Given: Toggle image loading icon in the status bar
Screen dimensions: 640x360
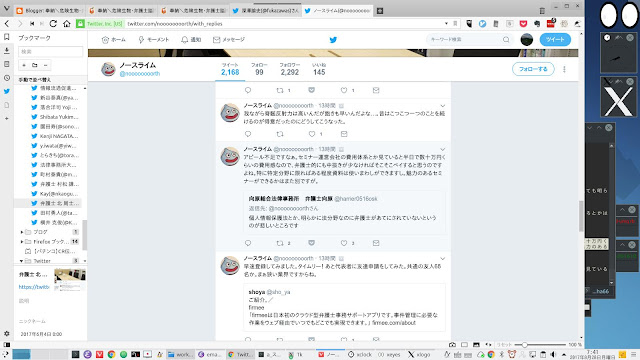Looking at the screenshot, I should click(476, 345).
